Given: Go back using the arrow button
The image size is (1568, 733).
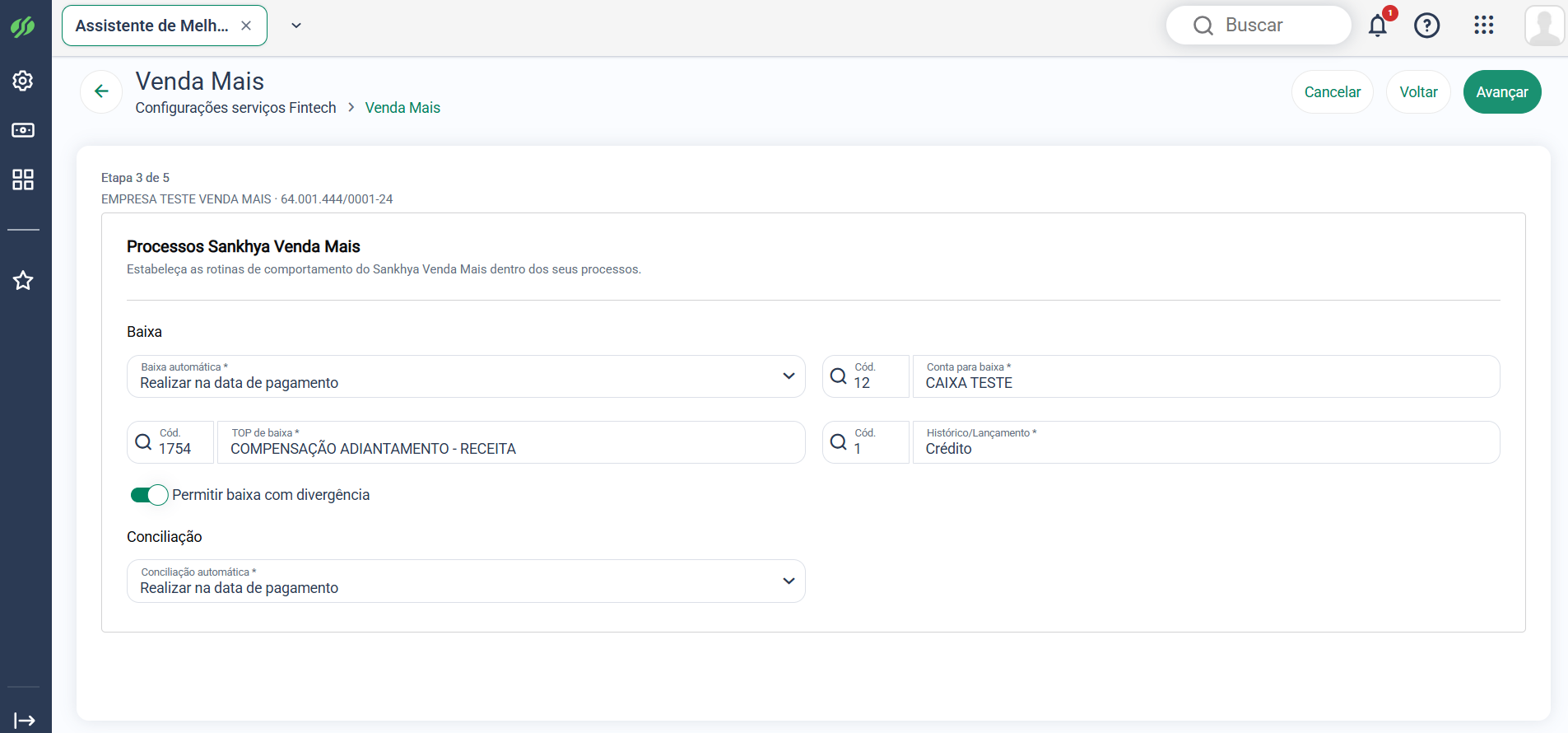Looking at the screenshot, I should coord(101,91).
